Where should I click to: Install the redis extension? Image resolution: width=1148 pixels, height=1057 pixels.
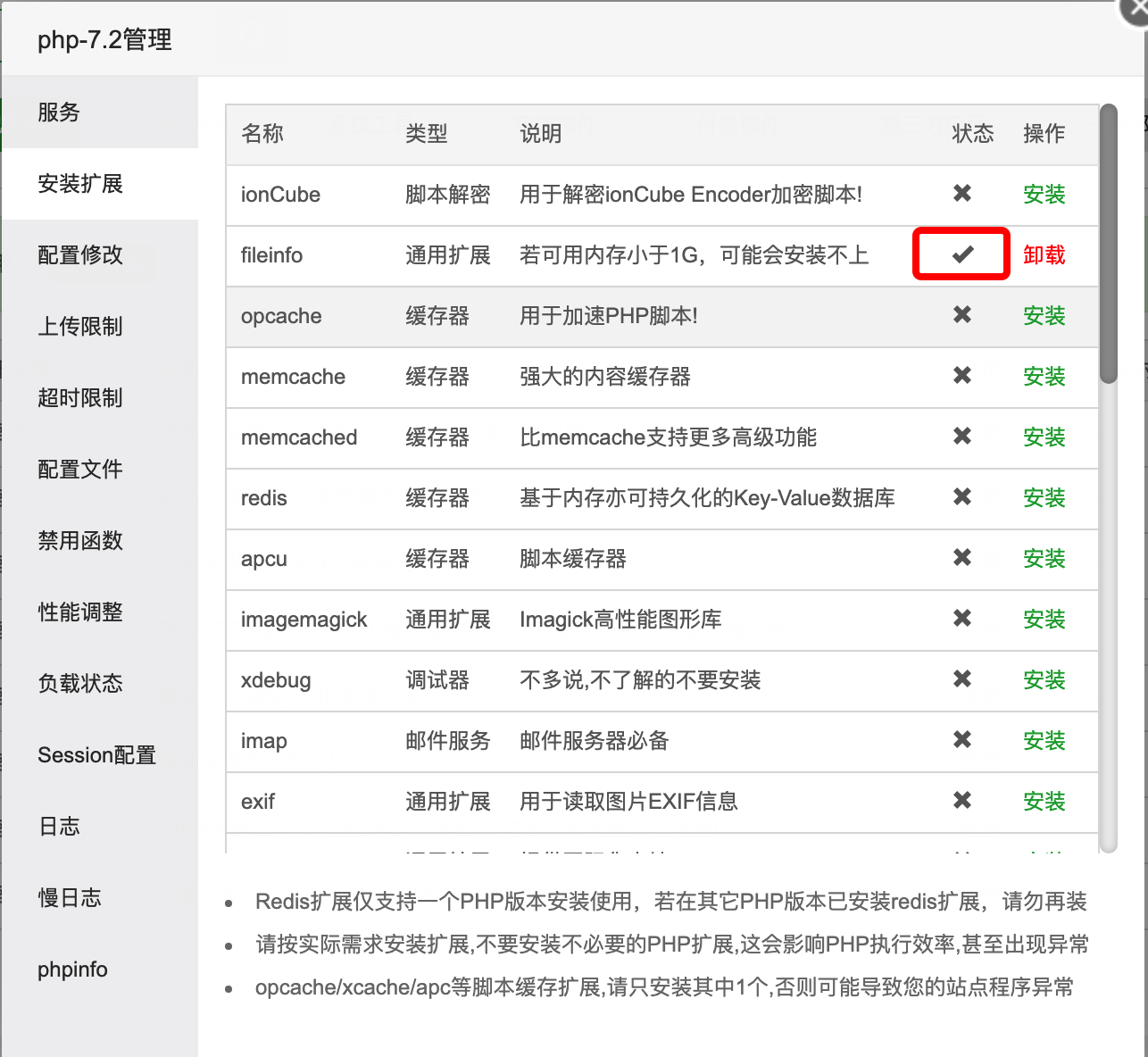pyautogui.click(x=1044, y=498)
